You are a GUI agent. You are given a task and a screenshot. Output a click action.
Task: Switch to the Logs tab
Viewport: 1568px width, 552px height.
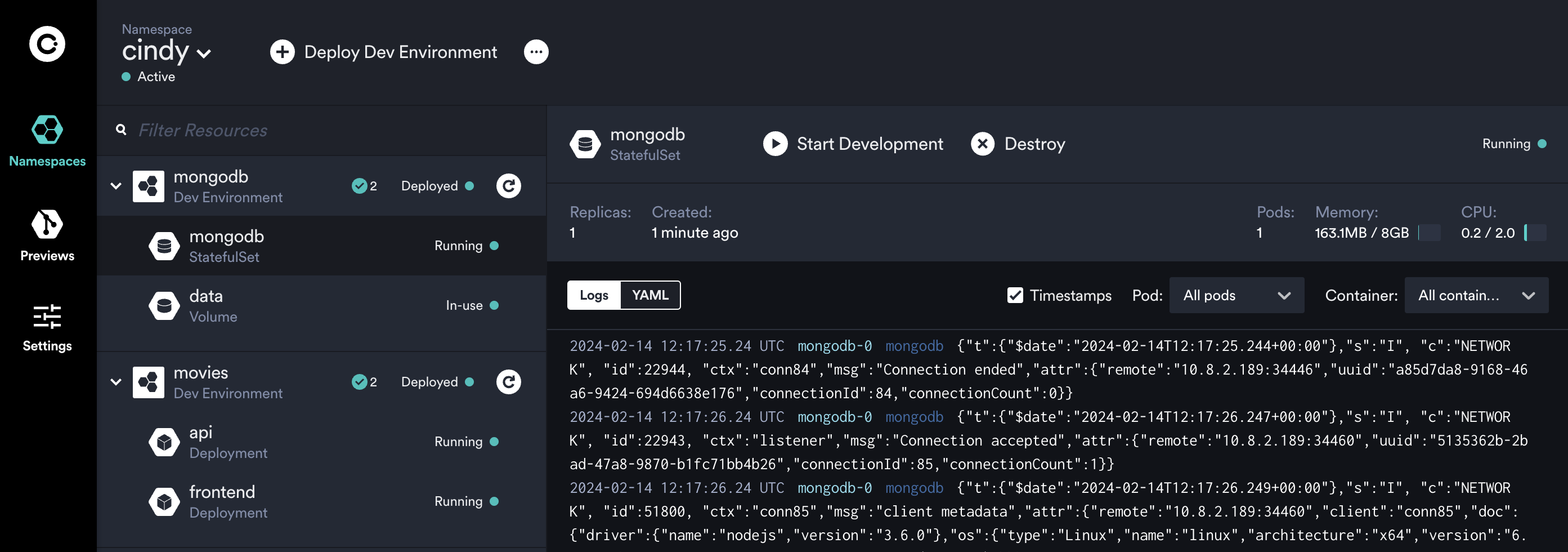tap(594, 296)
